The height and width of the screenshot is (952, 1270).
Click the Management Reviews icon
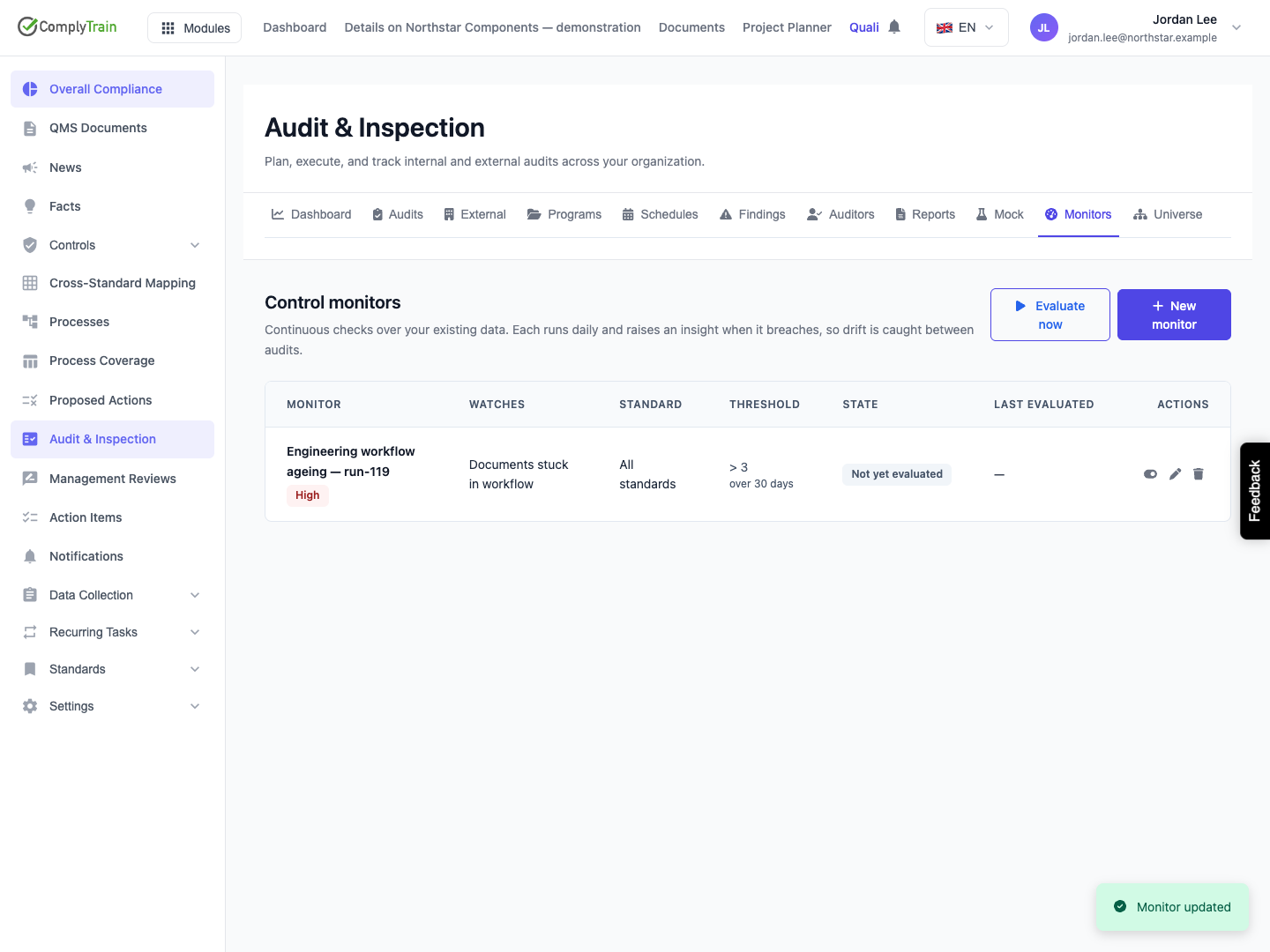click(30, 479)
